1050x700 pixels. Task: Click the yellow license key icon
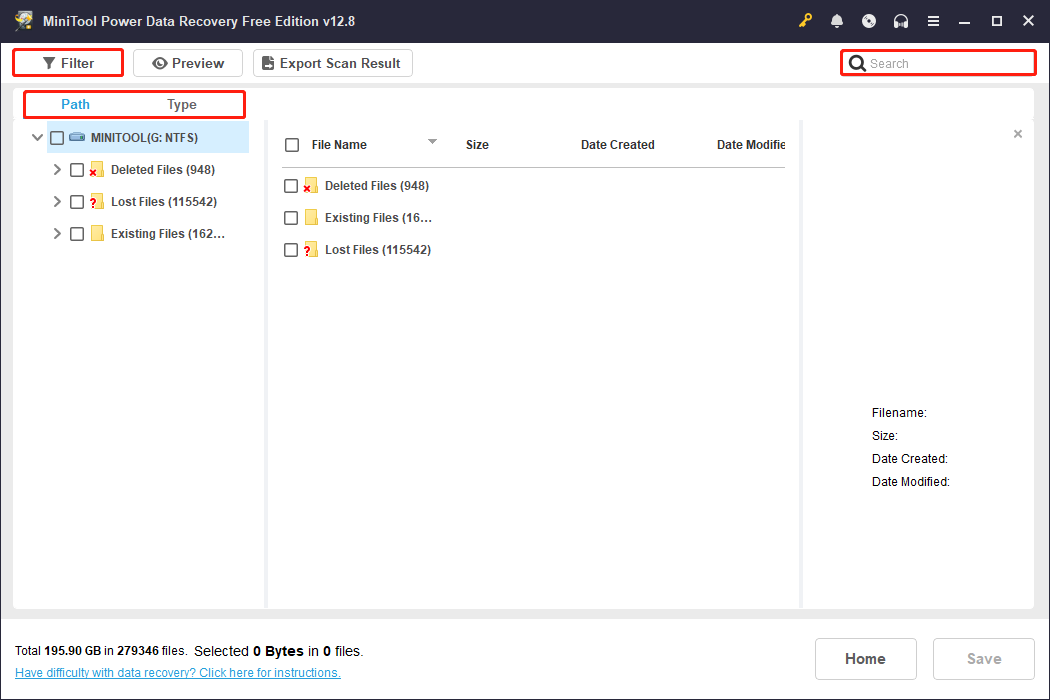[x=805, y=20]
